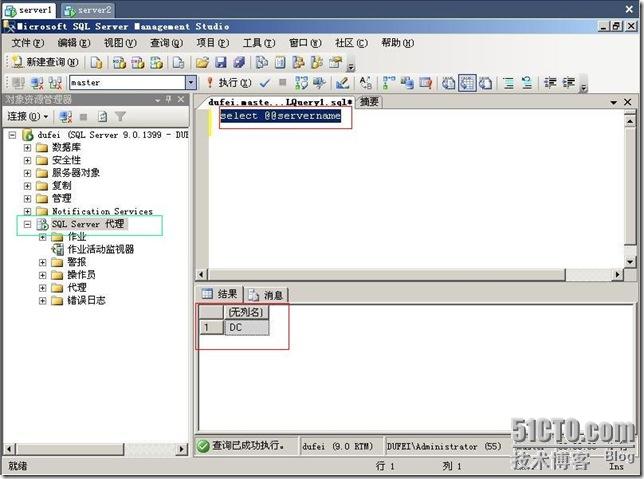644x479 pixels.
Task: Click Disconnect icon in Object Explorer toolbar
Action: pyautogui.click(x=66, y=117)
